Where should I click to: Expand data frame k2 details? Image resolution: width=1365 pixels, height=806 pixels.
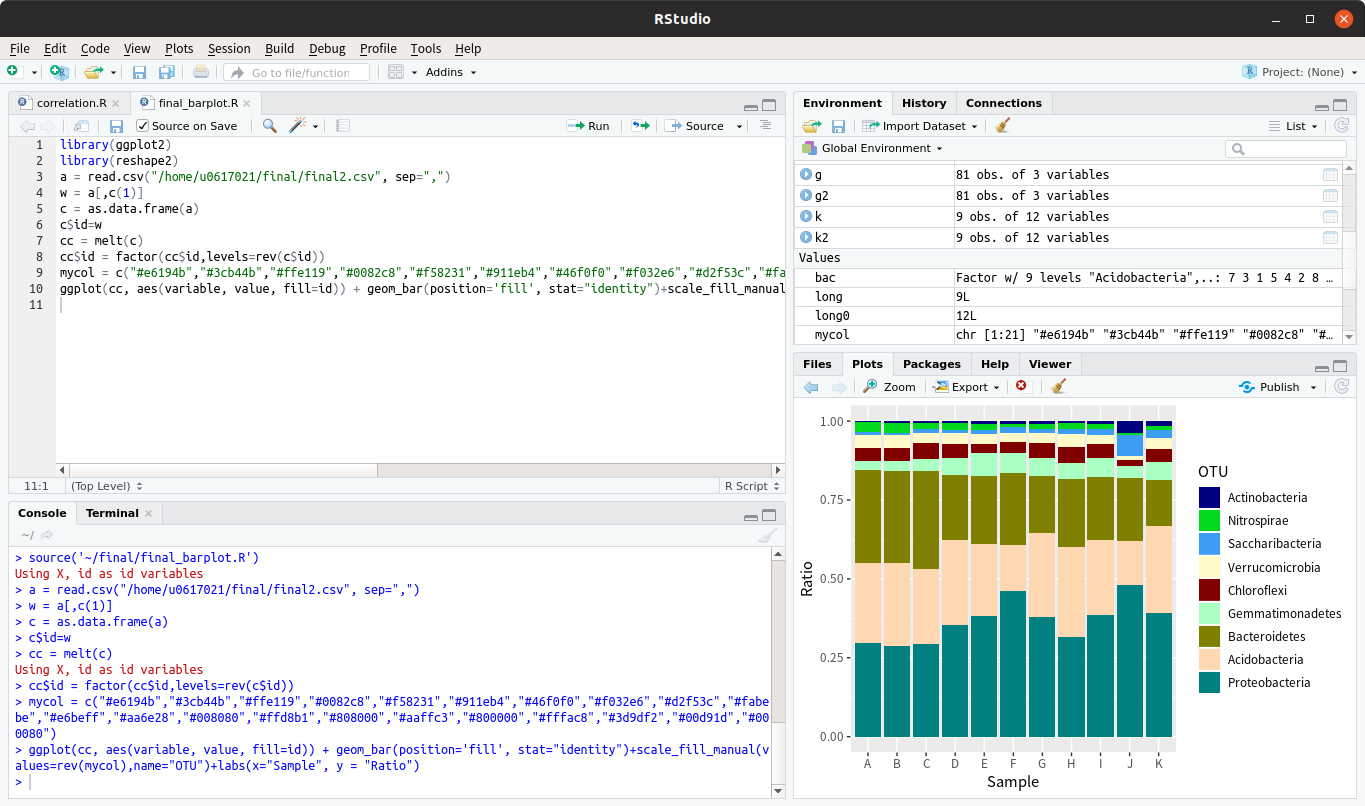(806, 238)
